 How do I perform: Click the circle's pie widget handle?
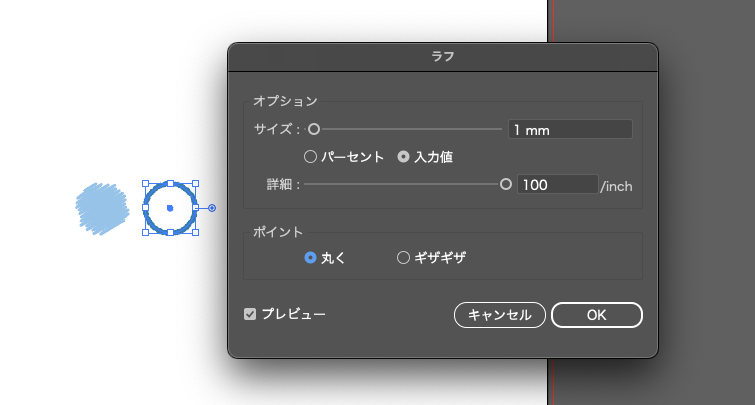(212, 208)
